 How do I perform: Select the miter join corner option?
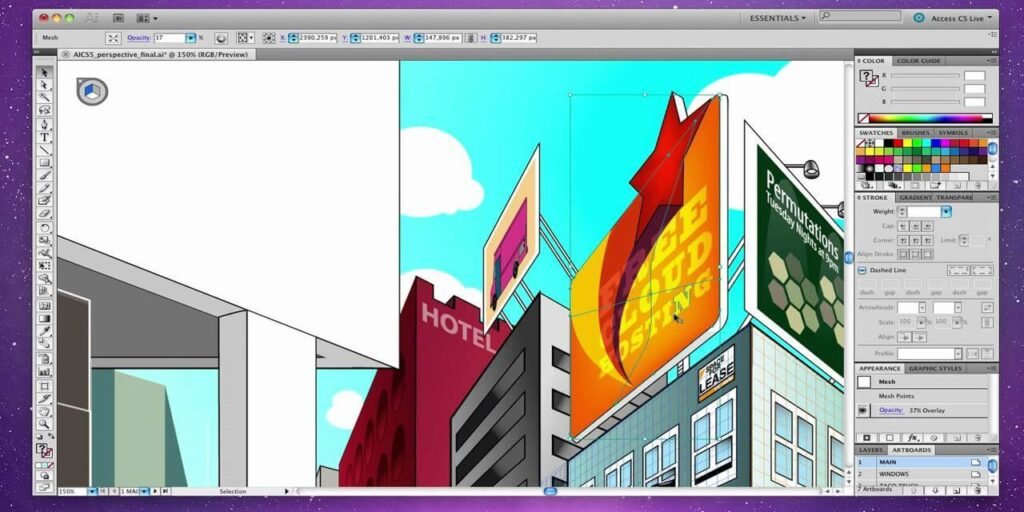903,240
